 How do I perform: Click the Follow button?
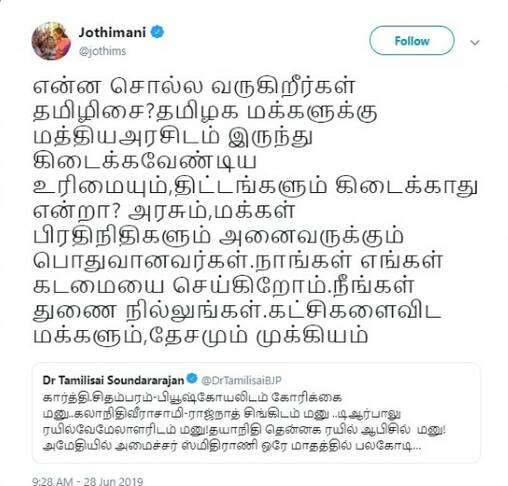(412, 41)
